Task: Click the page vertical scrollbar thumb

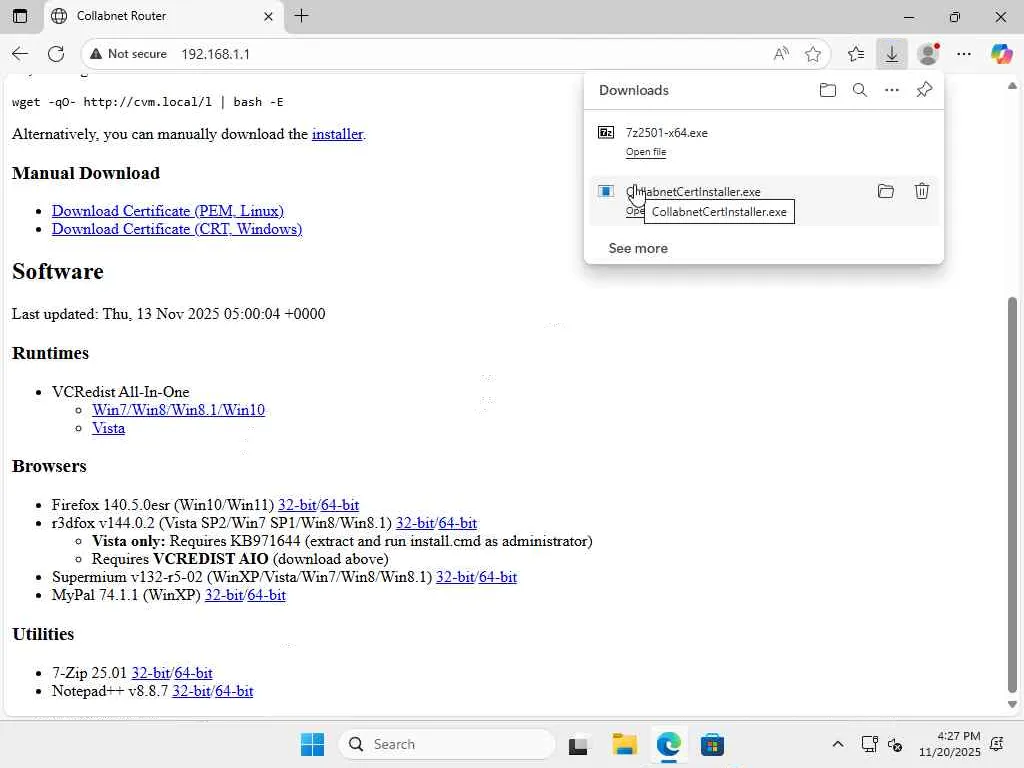Action: [1012, 494]
